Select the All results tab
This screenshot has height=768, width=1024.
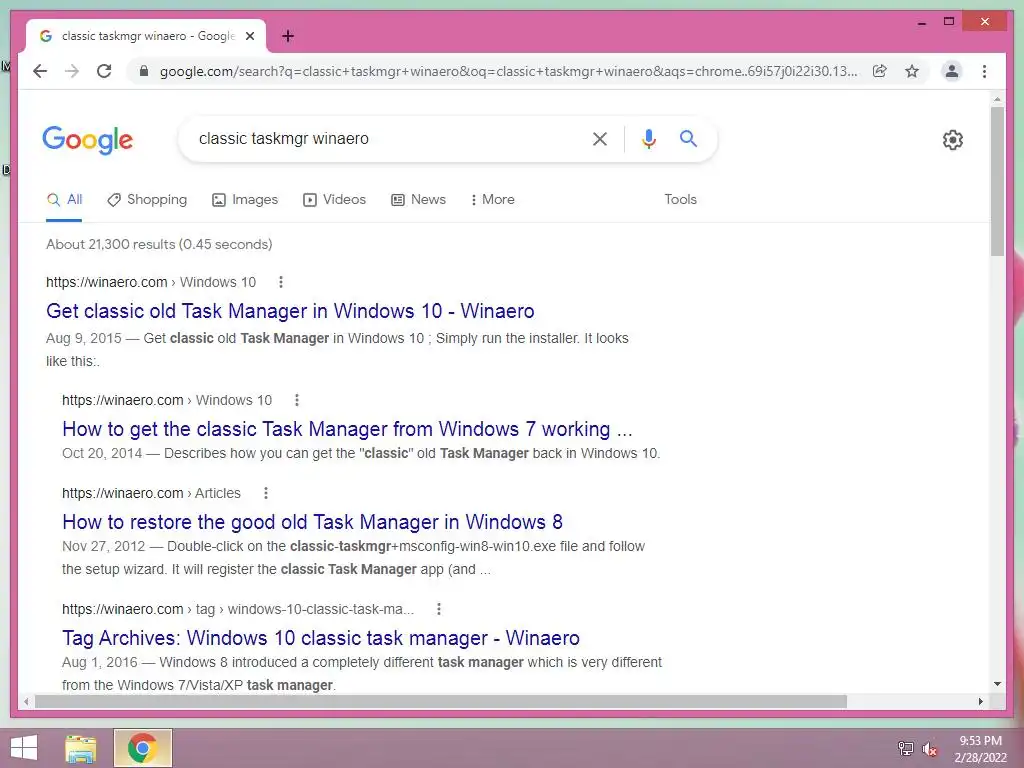(x=65, y=200)
